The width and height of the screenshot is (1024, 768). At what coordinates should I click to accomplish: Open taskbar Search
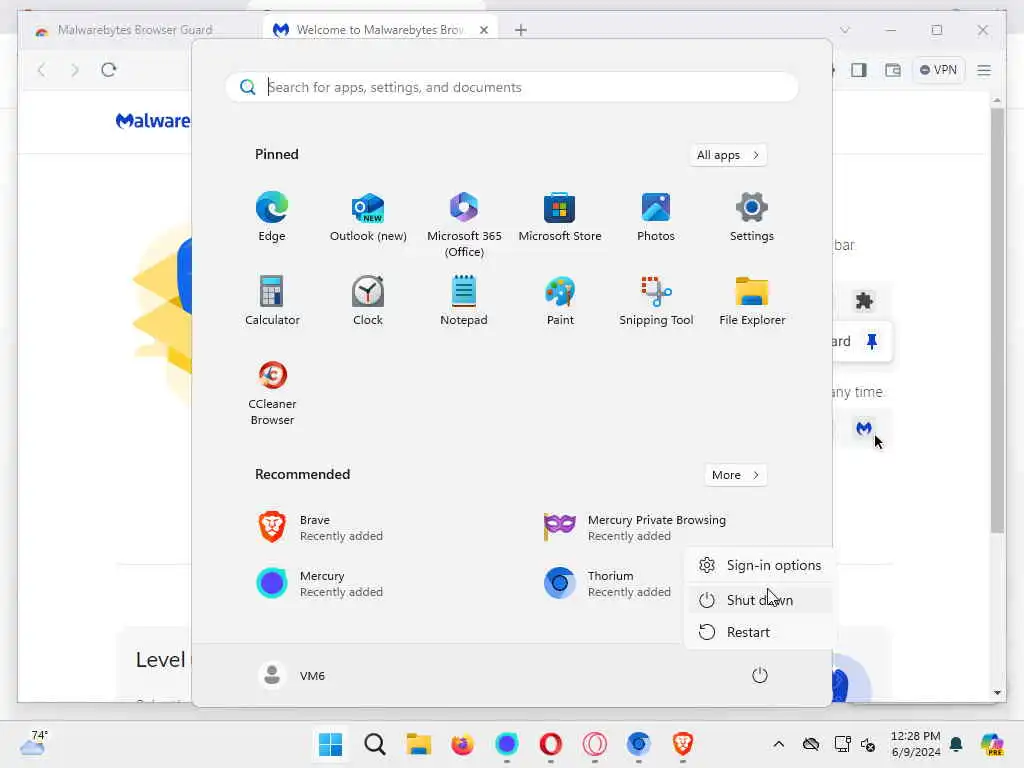pyautogui.click(x=375, y=744)
